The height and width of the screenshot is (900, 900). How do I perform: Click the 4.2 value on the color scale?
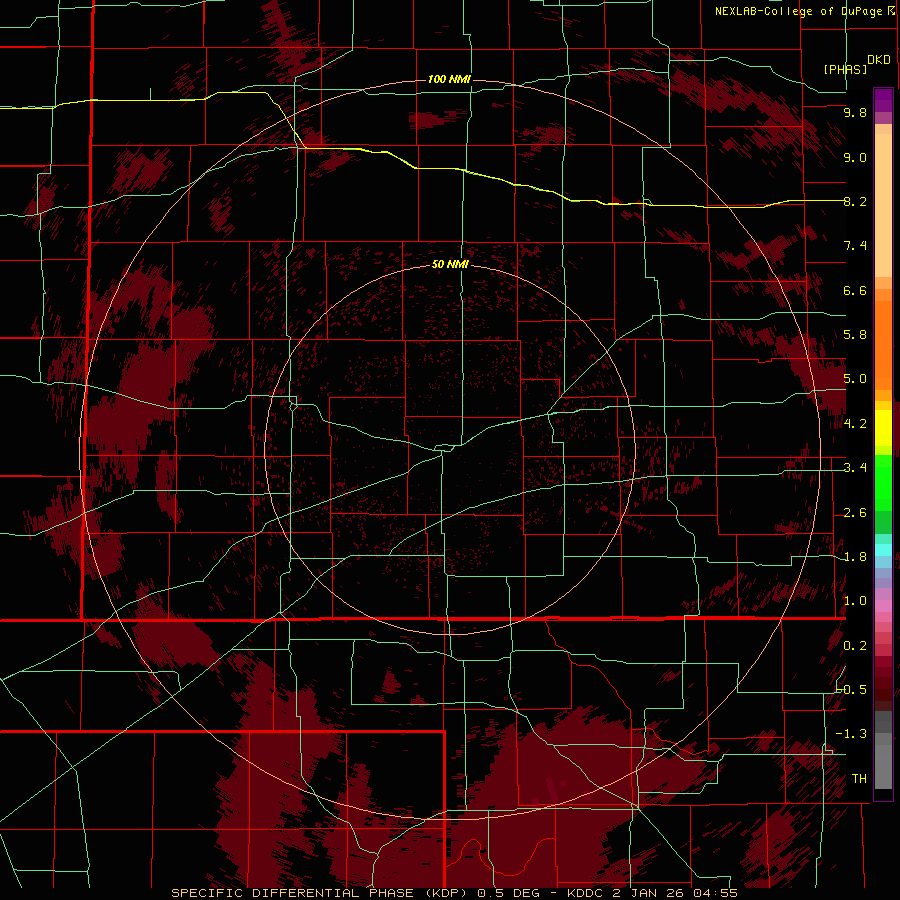tap(855, 424)
